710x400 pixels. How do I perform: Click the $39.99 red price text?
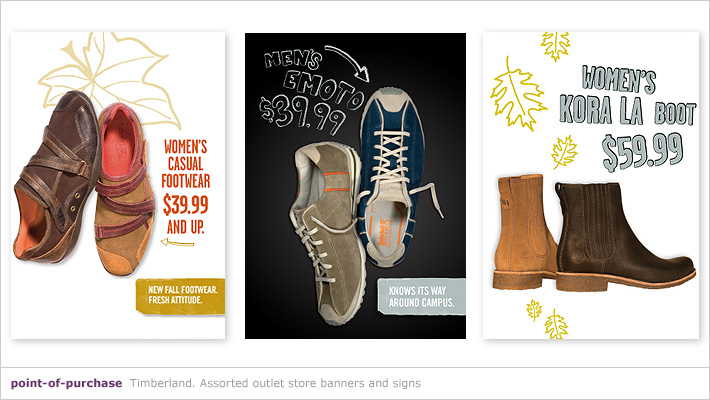tap(186, 204)
